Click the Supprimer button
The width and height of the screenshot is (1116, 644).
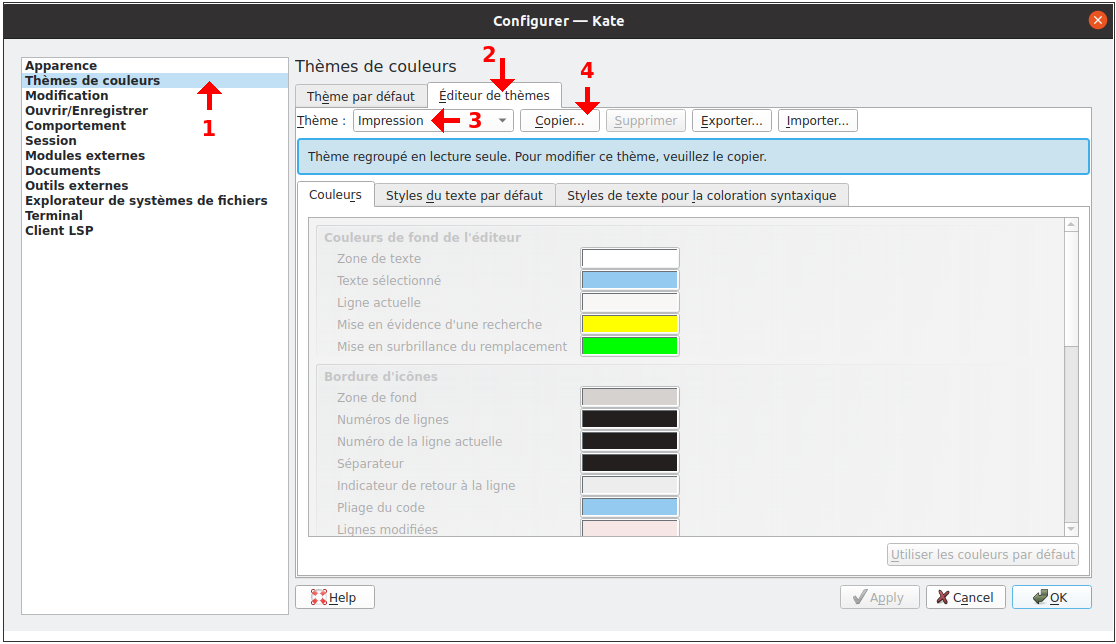pyautogui.click(x=646, y=120)
